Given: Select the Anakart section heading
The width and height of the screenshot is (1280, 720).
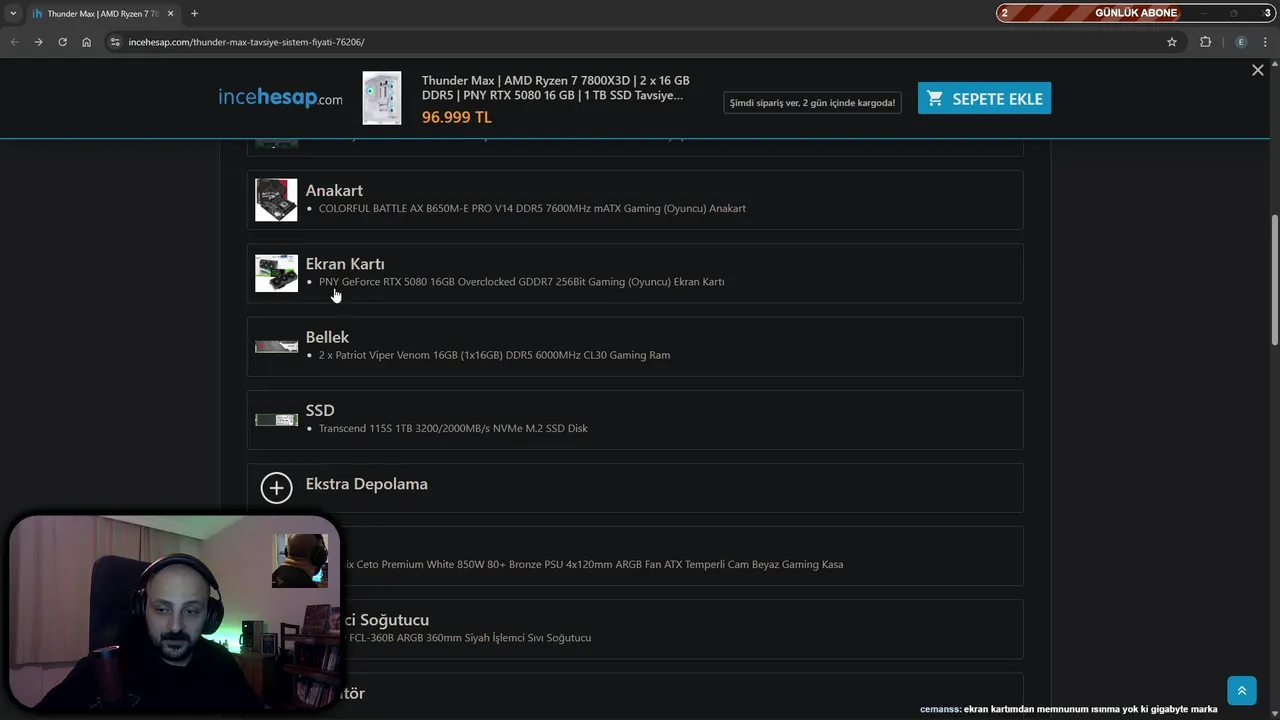Looking at the screenshot, I should (334, 190).
